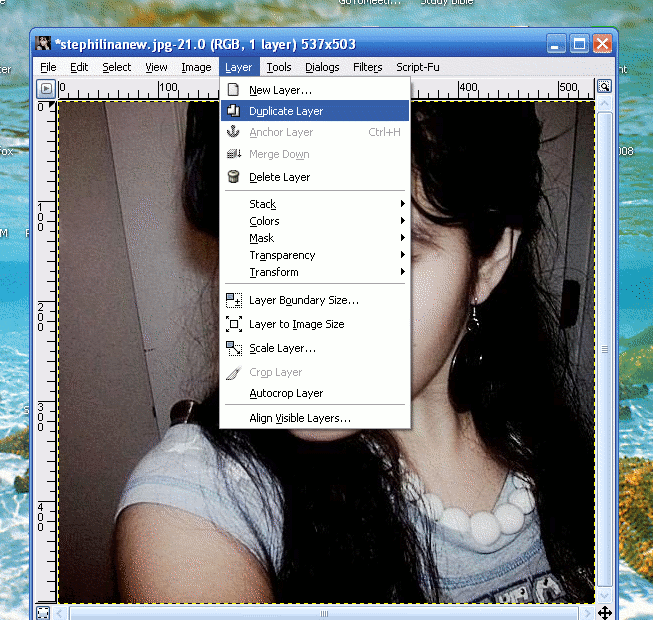The width and height of the screenshot is (653, 620).
Task: Close the stephilinanew.jpg window
Action: coord(602,43)
